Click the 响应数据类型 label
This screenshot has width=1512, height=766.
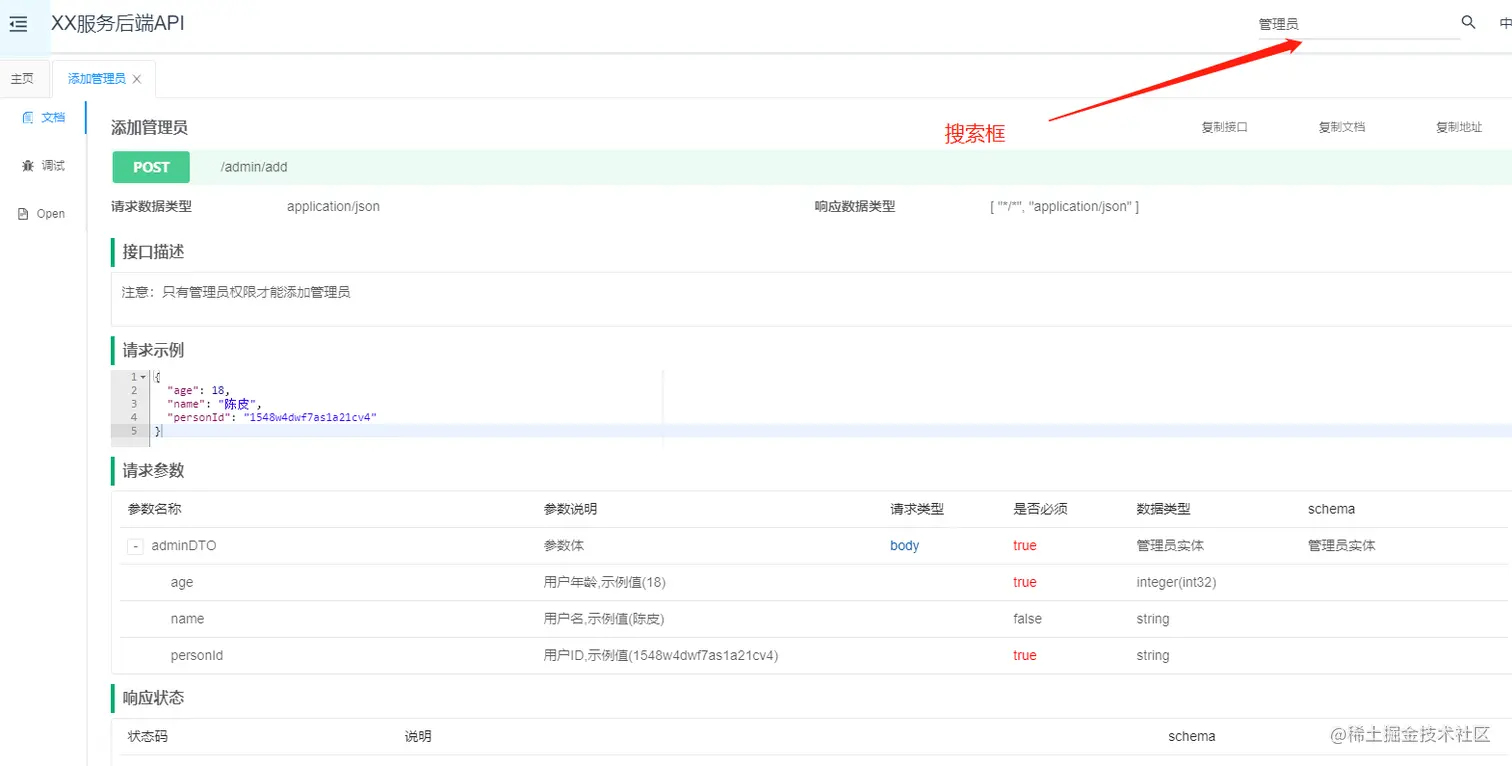click(x=855, y=207)
